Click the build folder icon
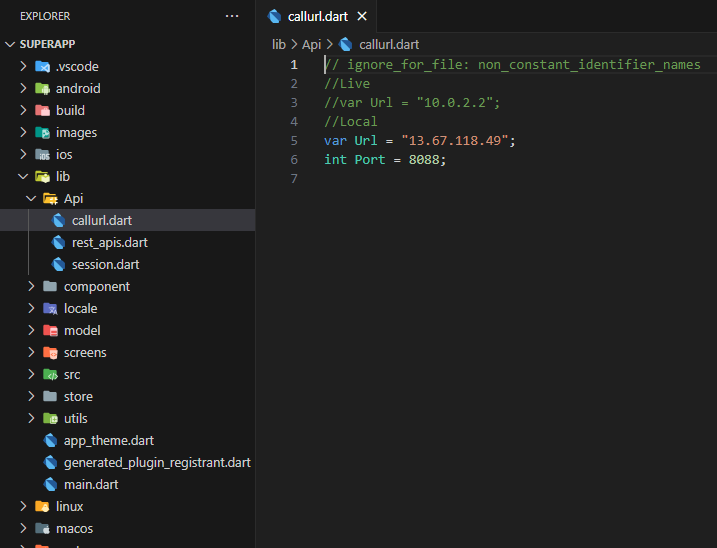 point(42,111)
